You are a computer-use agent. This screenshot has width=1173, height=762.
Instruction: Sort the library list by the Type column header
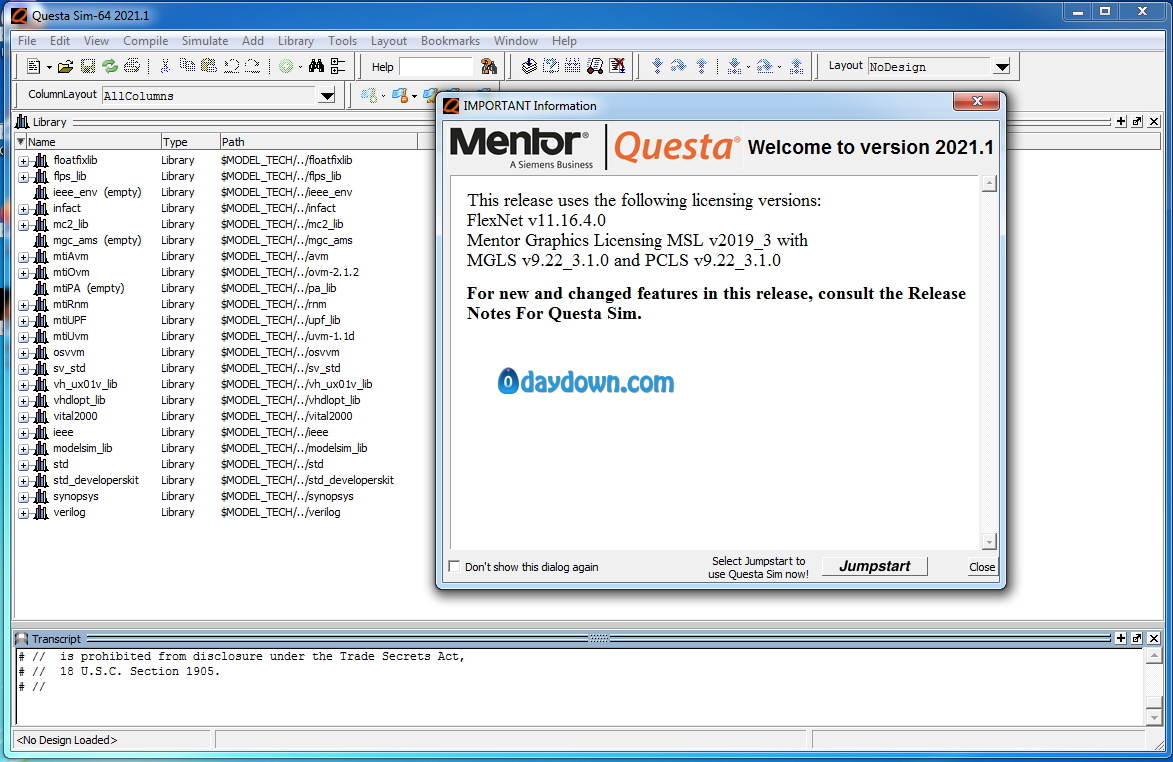tap(189, 141)
